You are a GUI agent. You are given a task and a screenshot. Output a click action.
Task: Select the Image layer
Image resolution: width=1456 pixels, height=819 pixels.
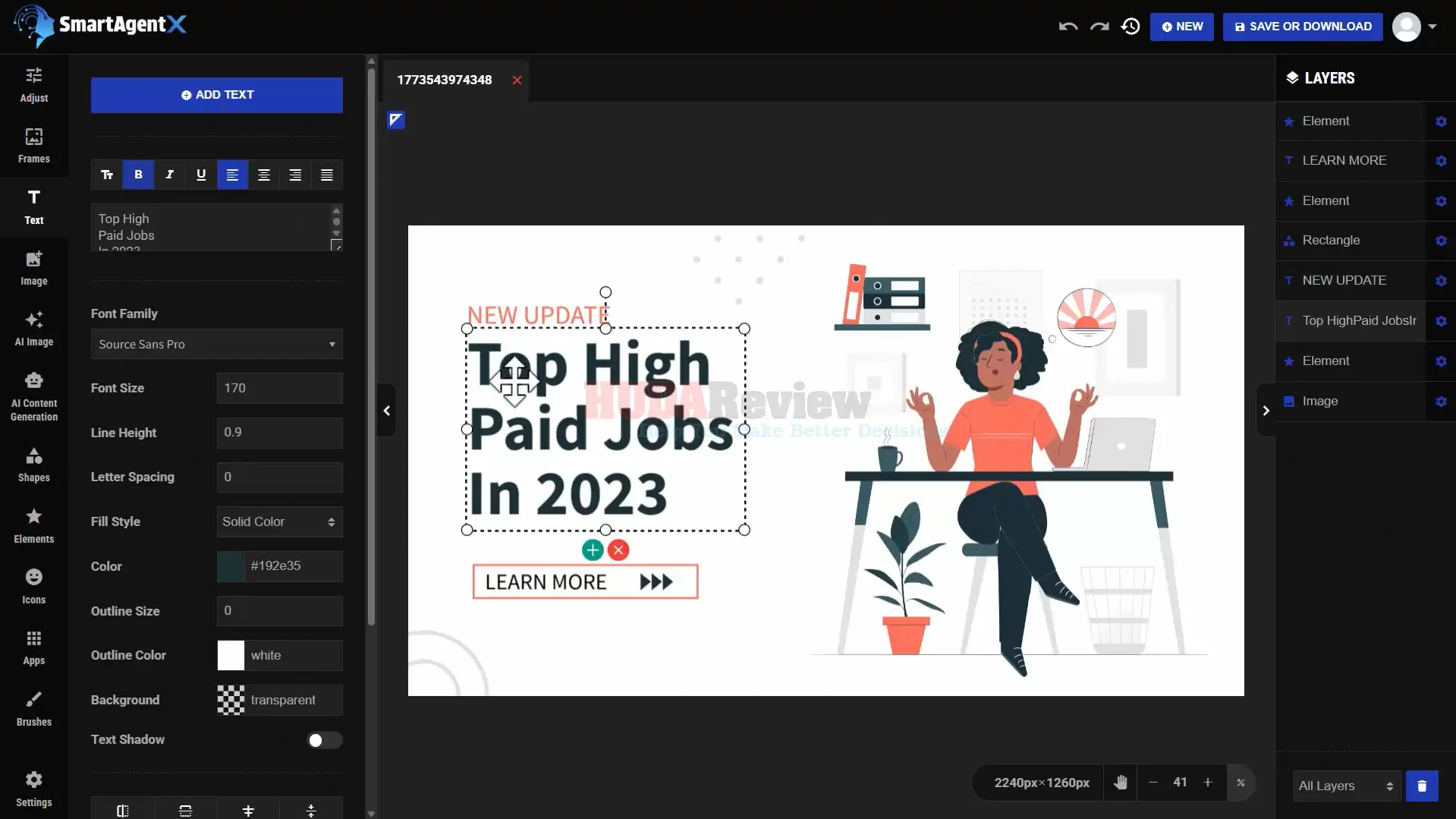pyautogui.click(x=1351, y=402)
